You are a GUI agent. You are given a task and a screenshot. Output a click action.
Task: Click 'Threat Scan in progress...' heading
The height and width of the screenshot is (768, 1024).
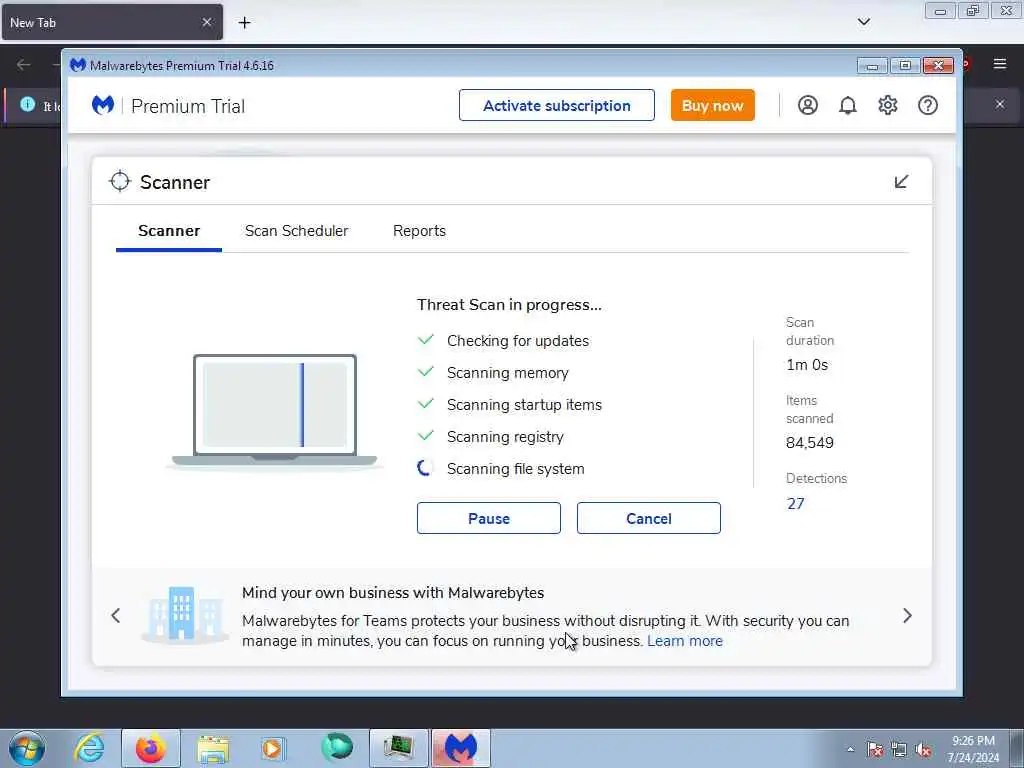[x=509, y=305]
